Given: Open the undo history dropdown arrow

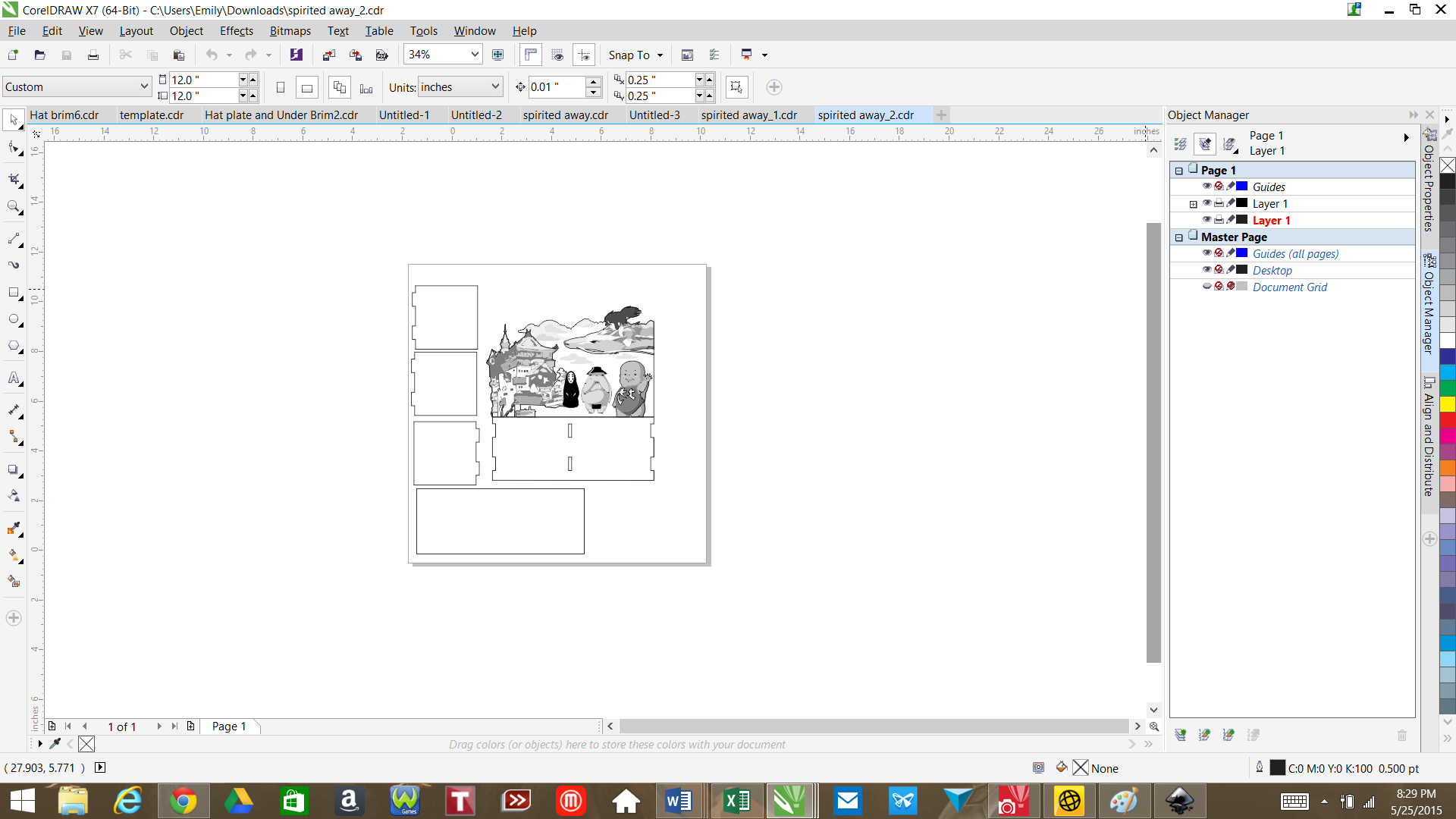Looking at the screenshot, I should point(229,55).
